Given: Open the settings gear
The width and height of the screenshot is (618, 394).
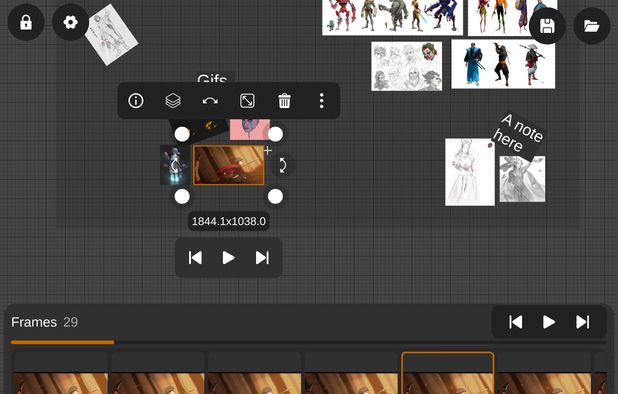Looking at the screenshot, I should tap(71, 22).
